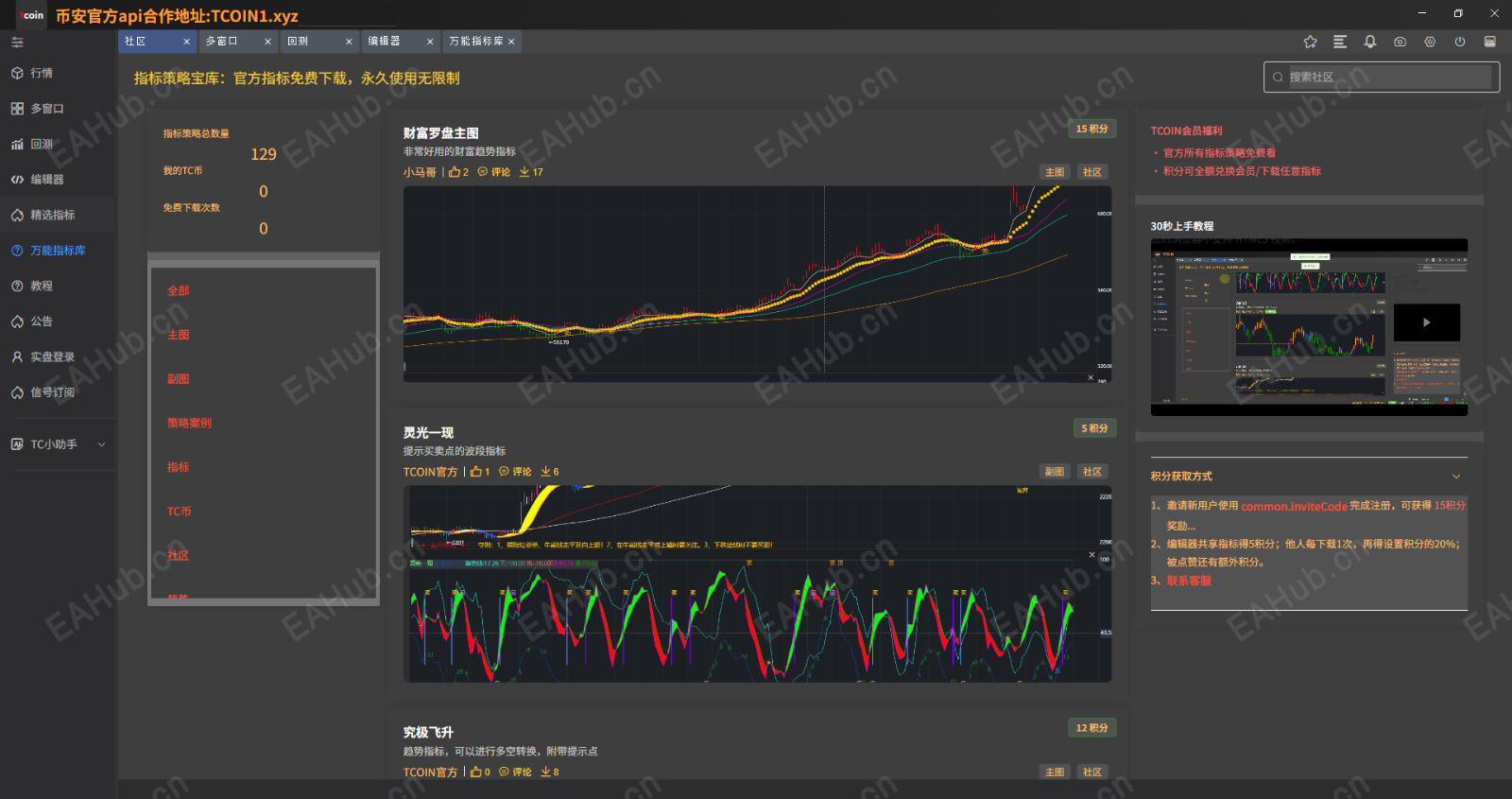
Task: Click the list lines icon in top toolbar
Action: point(1340,42)
